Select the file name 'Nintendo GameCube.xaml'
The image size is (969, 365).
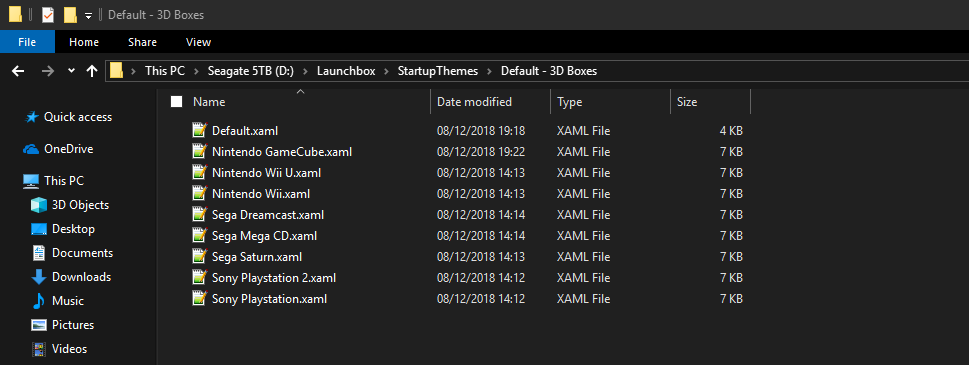click(x=282, y=152)
